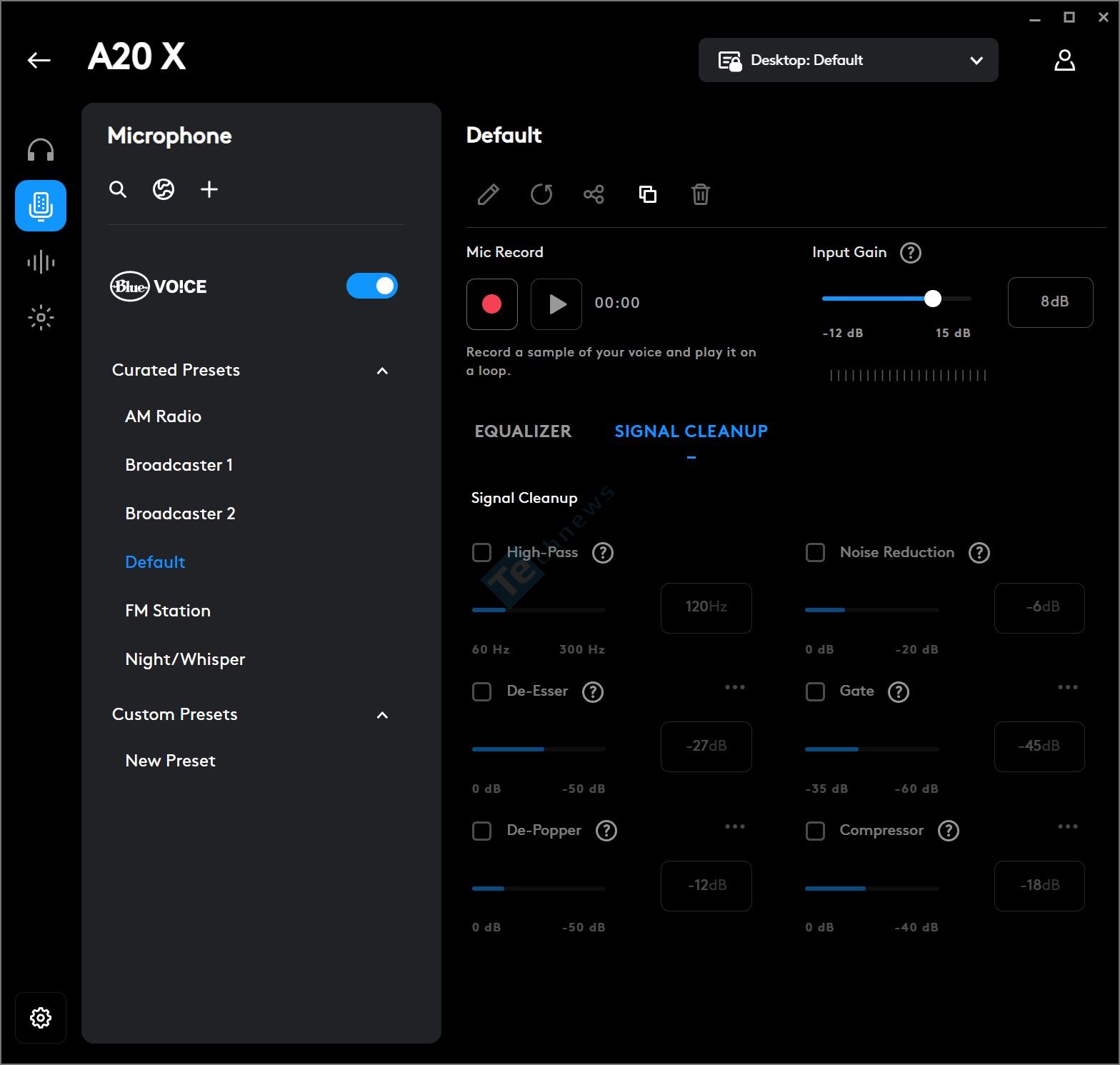Open the headphone audio settings in sidebar

coord(41,151)
